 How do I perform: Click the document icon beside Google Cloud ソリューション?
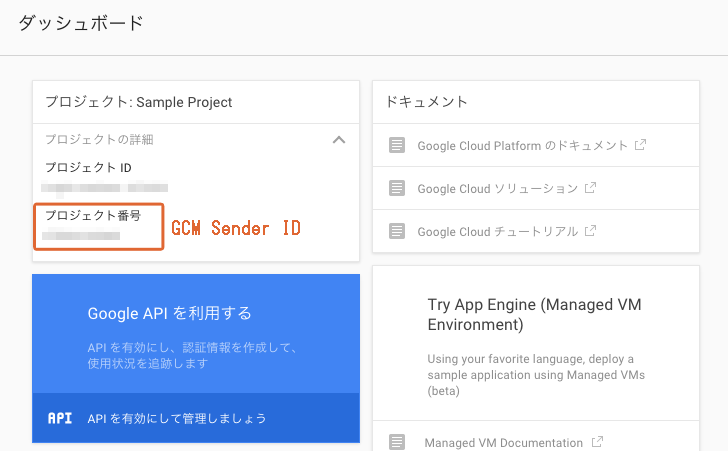pyautogui.click(x=396, y=188)
